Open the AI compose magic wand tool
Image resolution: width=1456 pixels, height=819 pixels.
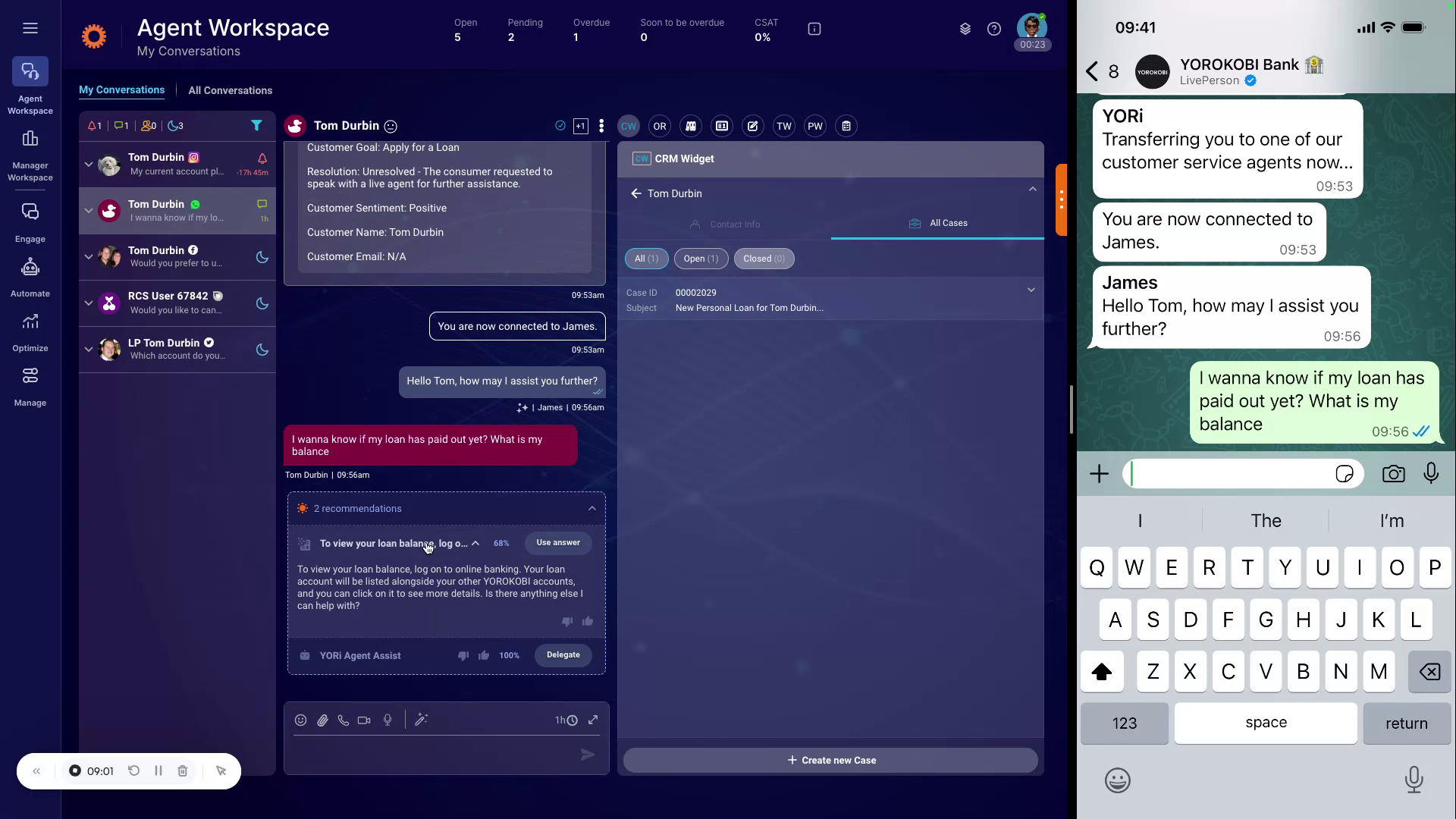[422, 720]
